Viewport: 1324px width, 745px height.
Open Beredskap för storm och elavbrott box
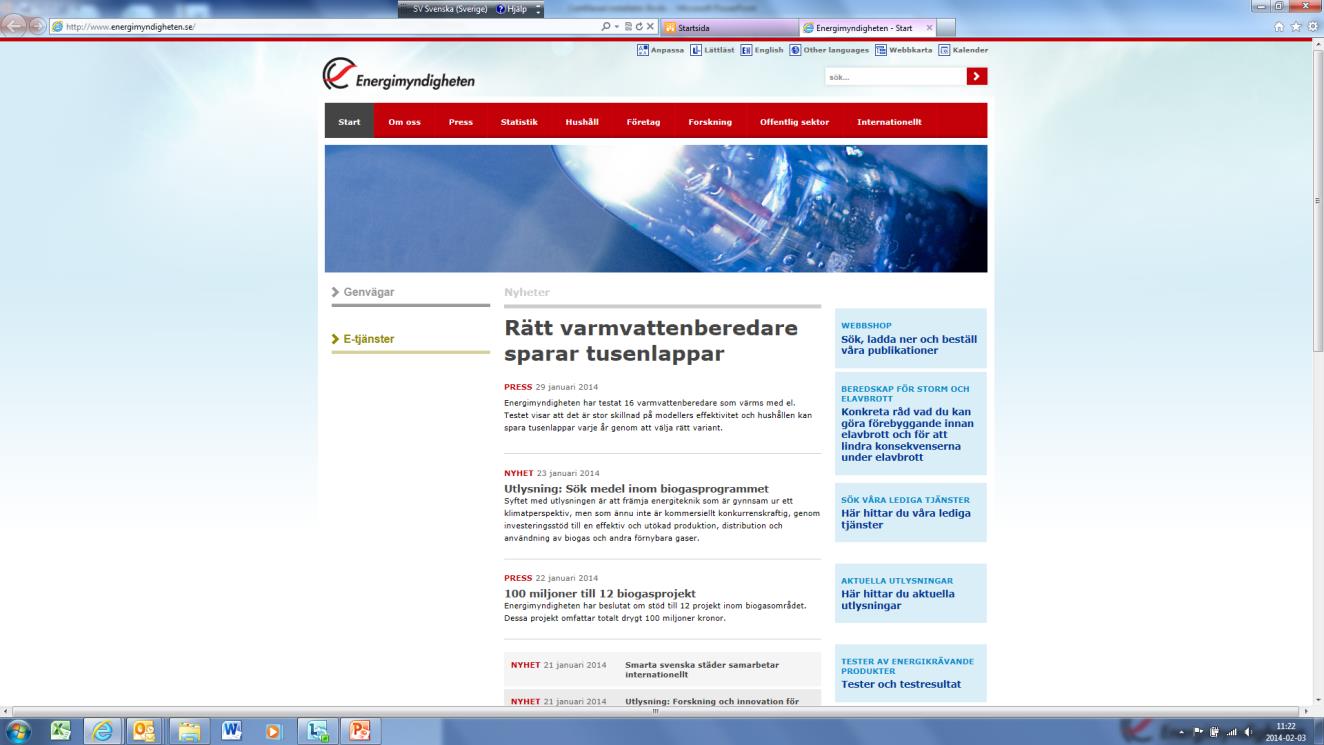(x=910, y=424)
